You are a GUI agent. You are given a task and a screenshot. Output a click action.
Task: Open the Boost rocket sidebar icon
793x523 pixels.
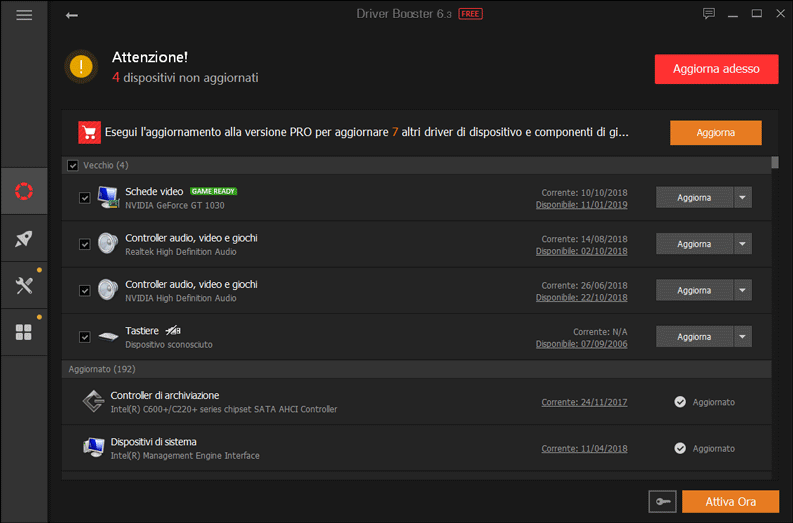[x=24, y=239]
